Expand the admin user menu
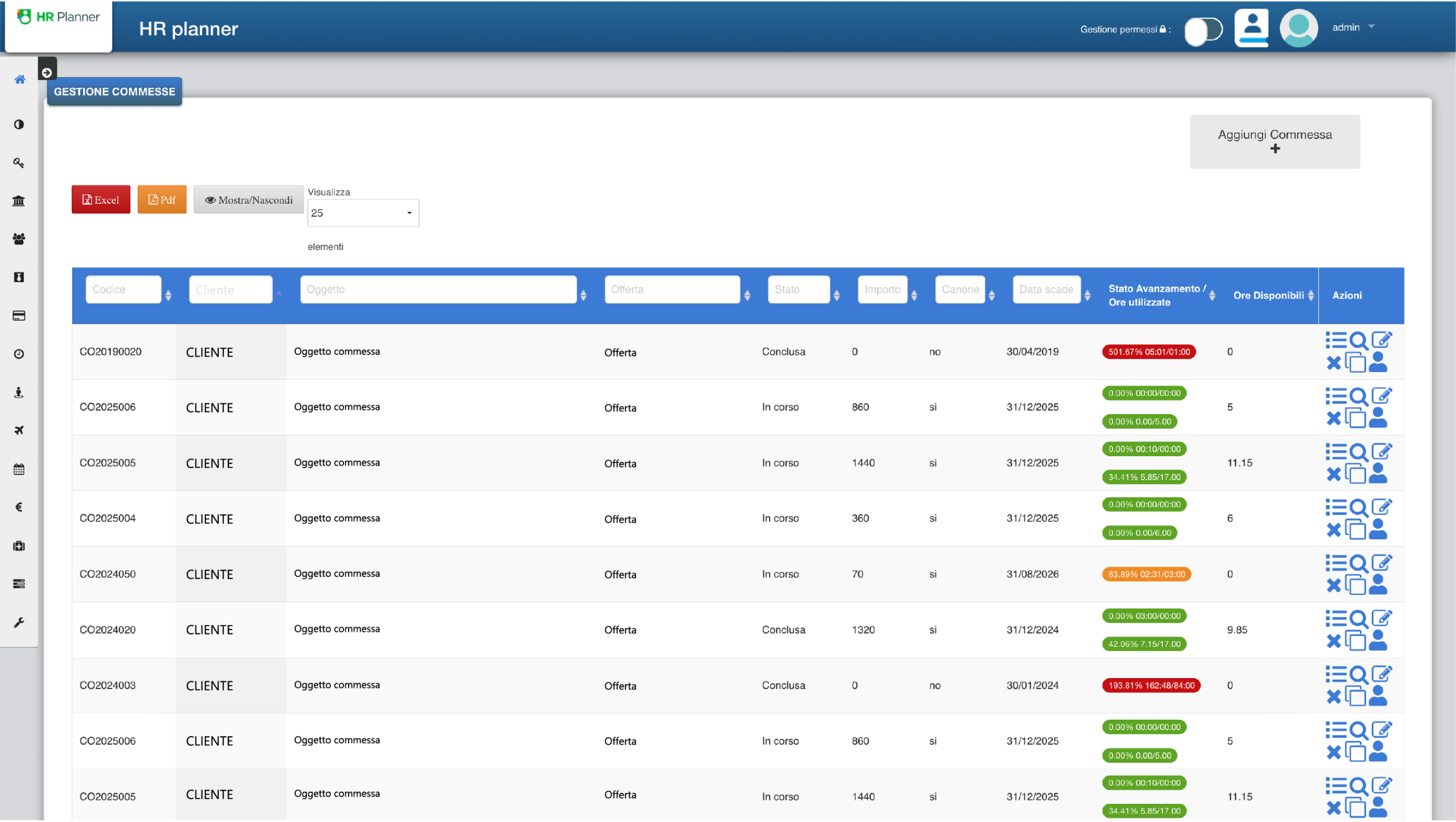Image resolution: width=1456 pixels, height=822 pixels. tap(1353, 27)
